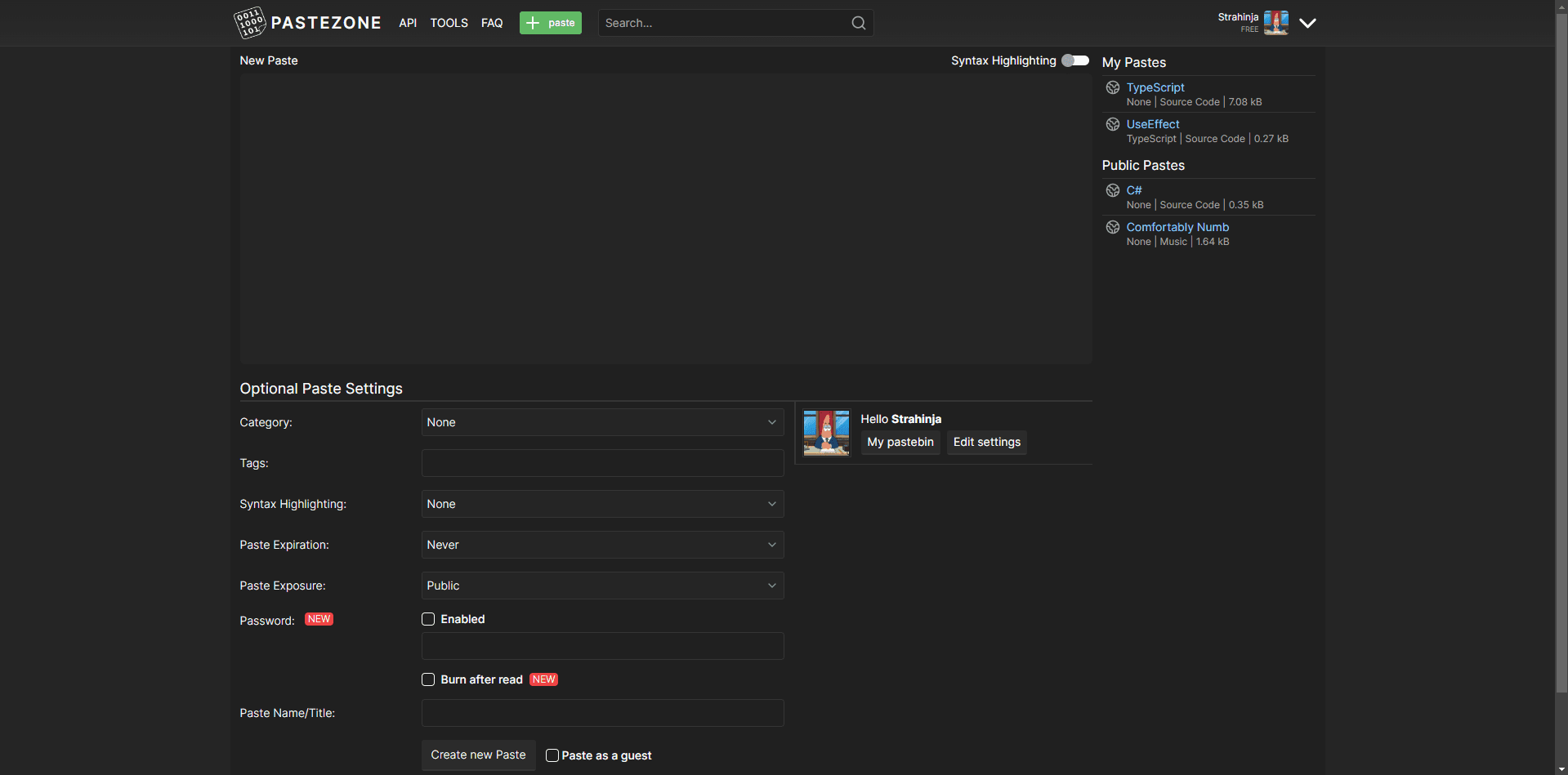Viewport: 1568px width, 775px height.
Task: Click the globe icon next to C# paste
Action: [x=1113, y=190]
